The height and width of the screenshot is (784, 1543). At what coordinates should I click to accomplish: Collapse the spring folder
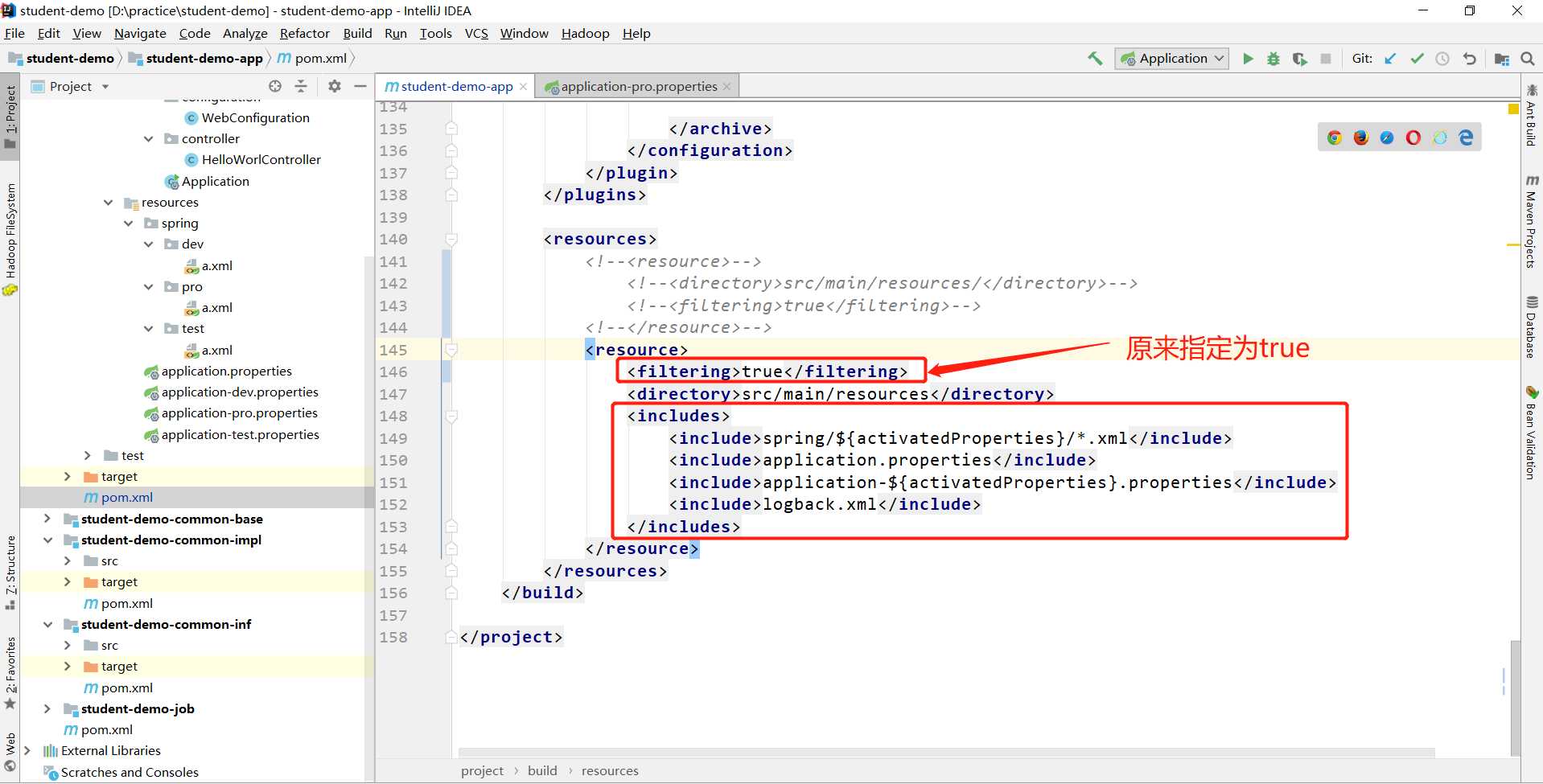pyautogui.click(x=129, y=224)
